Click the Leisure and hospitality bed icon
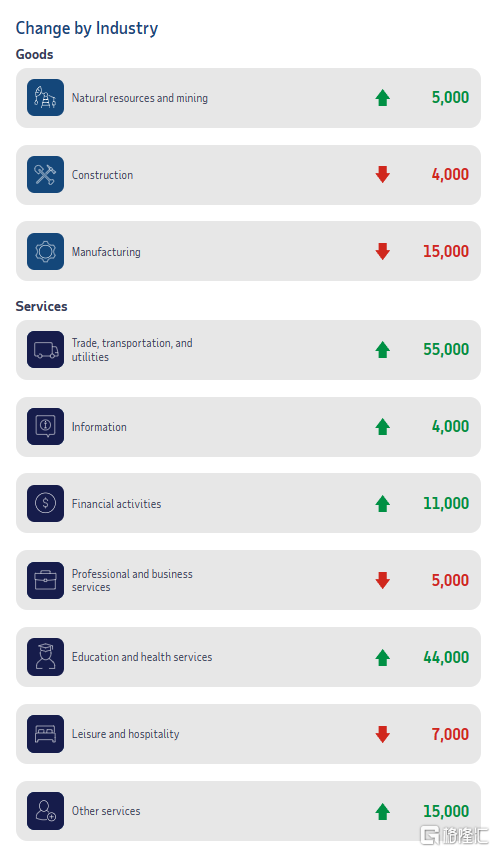This screenshot has height=852, width=495. click(46, 734)
